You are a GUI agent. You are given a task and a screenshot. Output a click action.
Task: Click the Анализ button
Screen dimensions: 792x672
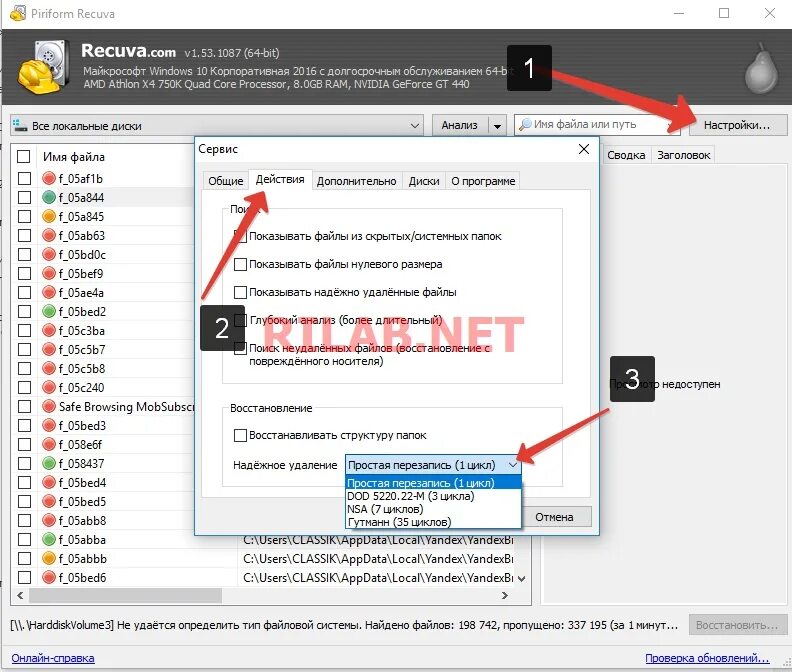pyautogui.click(x=460, y=125)
